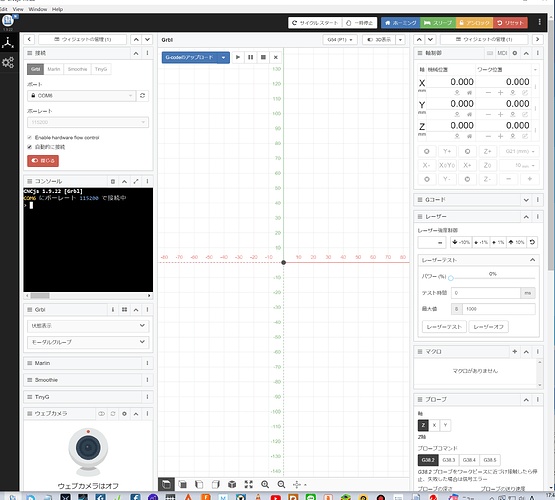Click the blue Homing button in the header

[401, 23]
